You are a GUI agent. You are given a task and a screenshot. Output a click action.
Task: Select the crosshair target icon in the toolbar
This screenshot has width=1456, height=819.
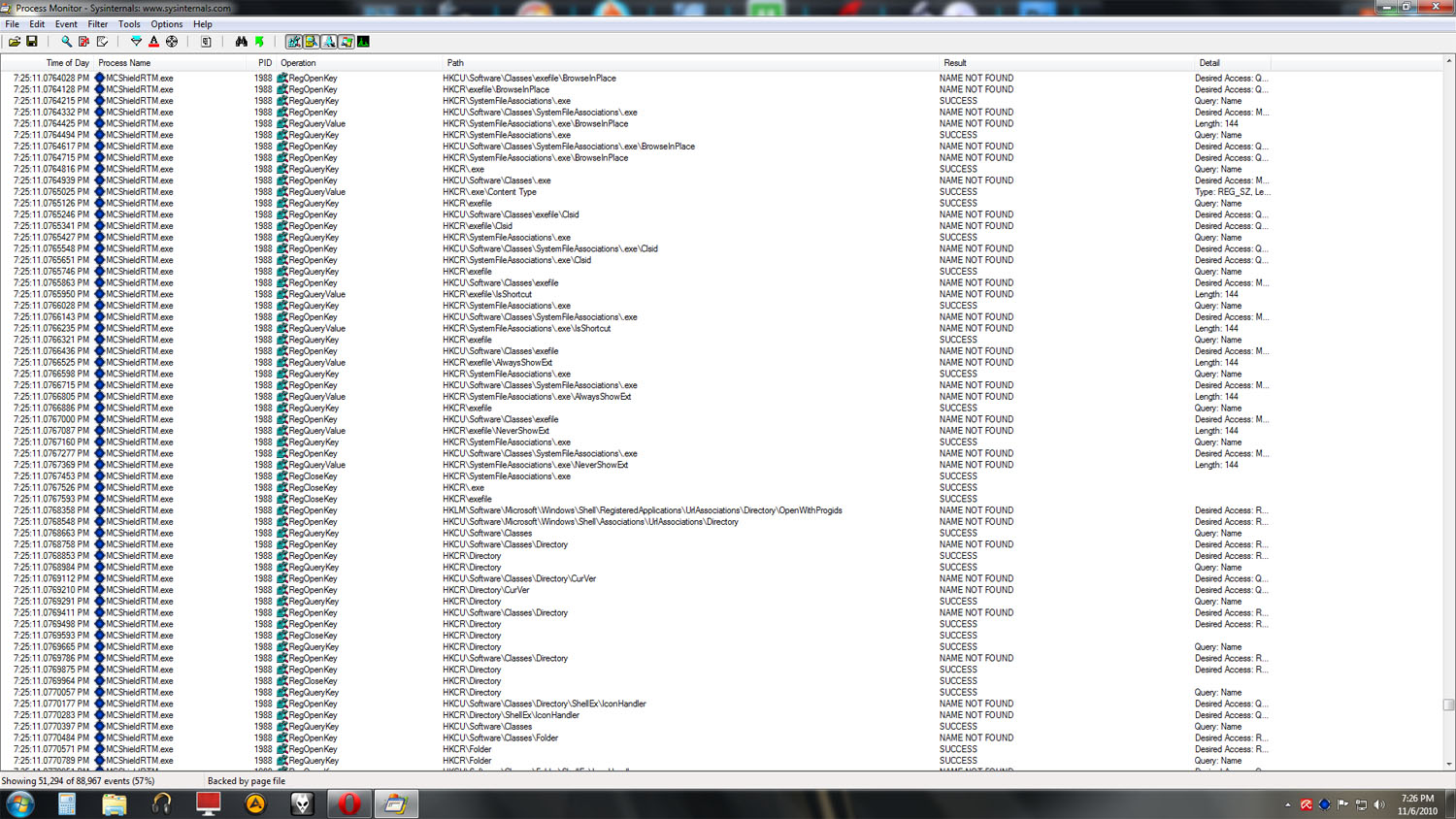[x=172, y=42]
